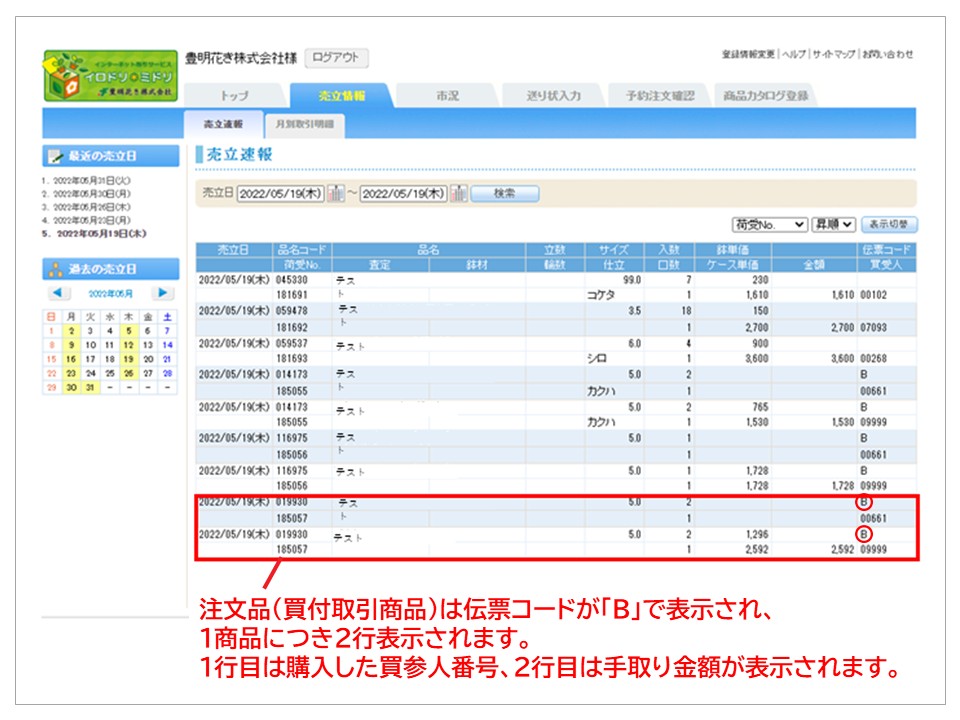The height and width of the screenshot is (720, 960).
Task: Go to next month in sales calendar
Action: (x=160, y=293)
